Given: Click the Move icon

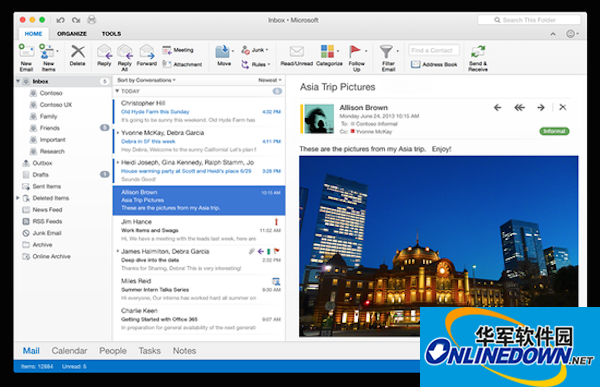Looking at the screenshot, I should coord(223,52).
